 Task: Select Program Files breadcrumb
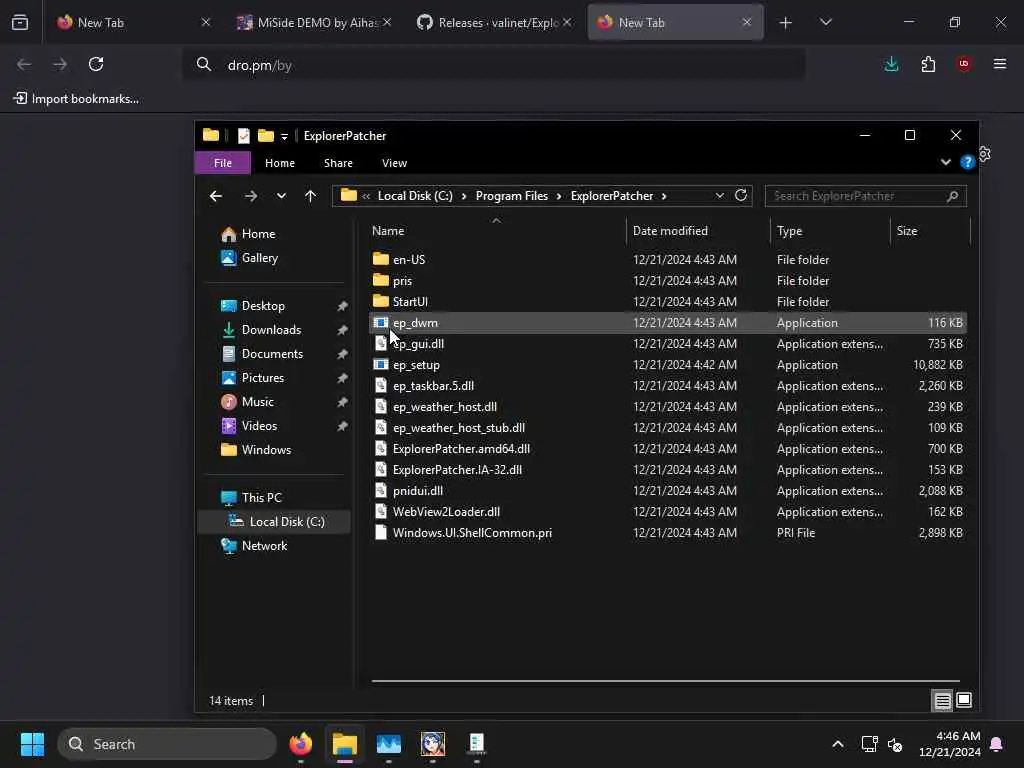coord(511,196)
